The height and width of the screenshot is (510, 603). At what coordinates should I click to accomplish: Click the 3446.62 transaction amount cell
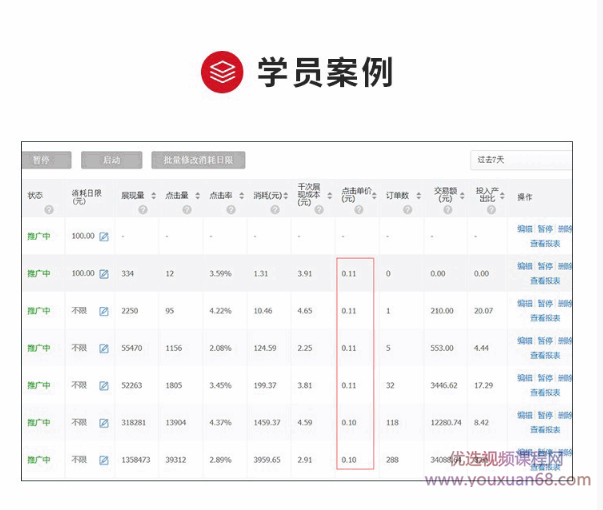(444, 385)
